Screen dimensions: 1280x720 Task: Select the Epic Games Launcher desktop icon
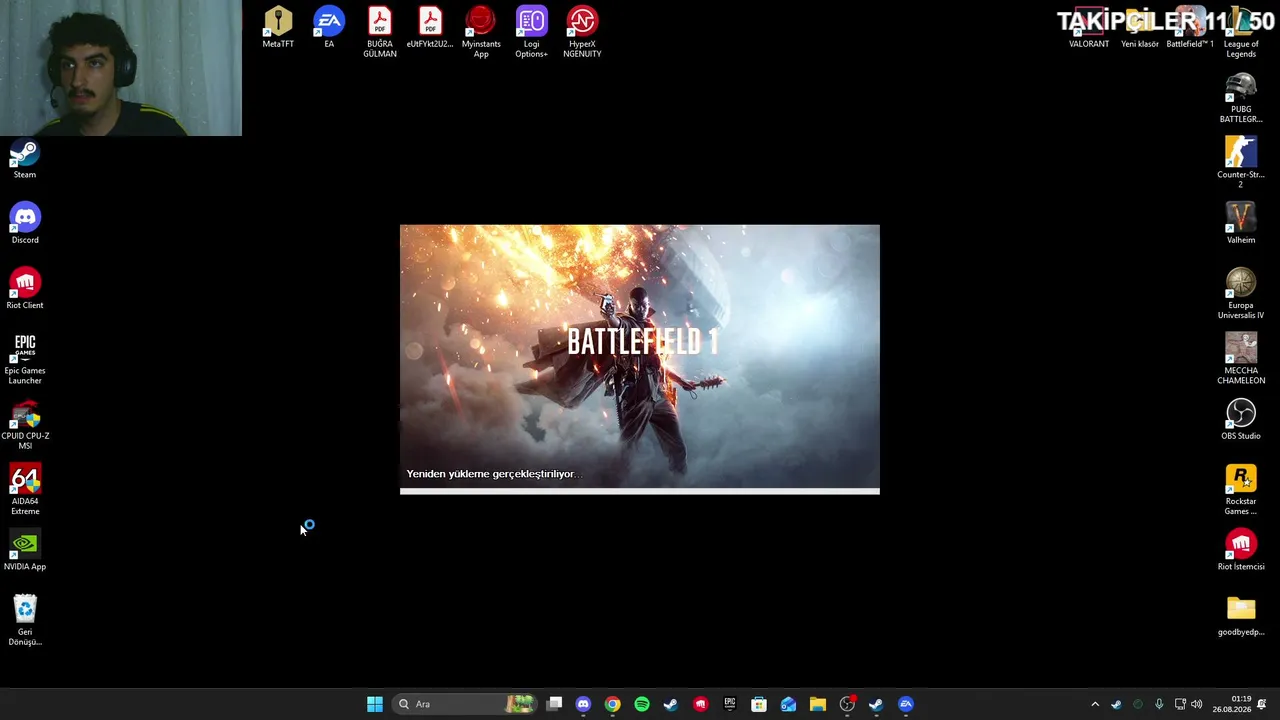tap(25, 359)
